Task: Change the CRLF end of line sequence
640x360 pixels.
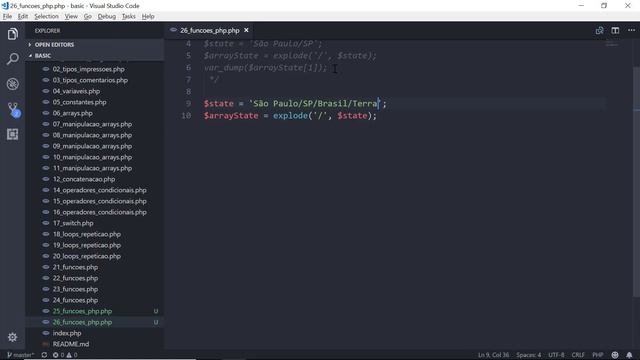Action: 578,355
